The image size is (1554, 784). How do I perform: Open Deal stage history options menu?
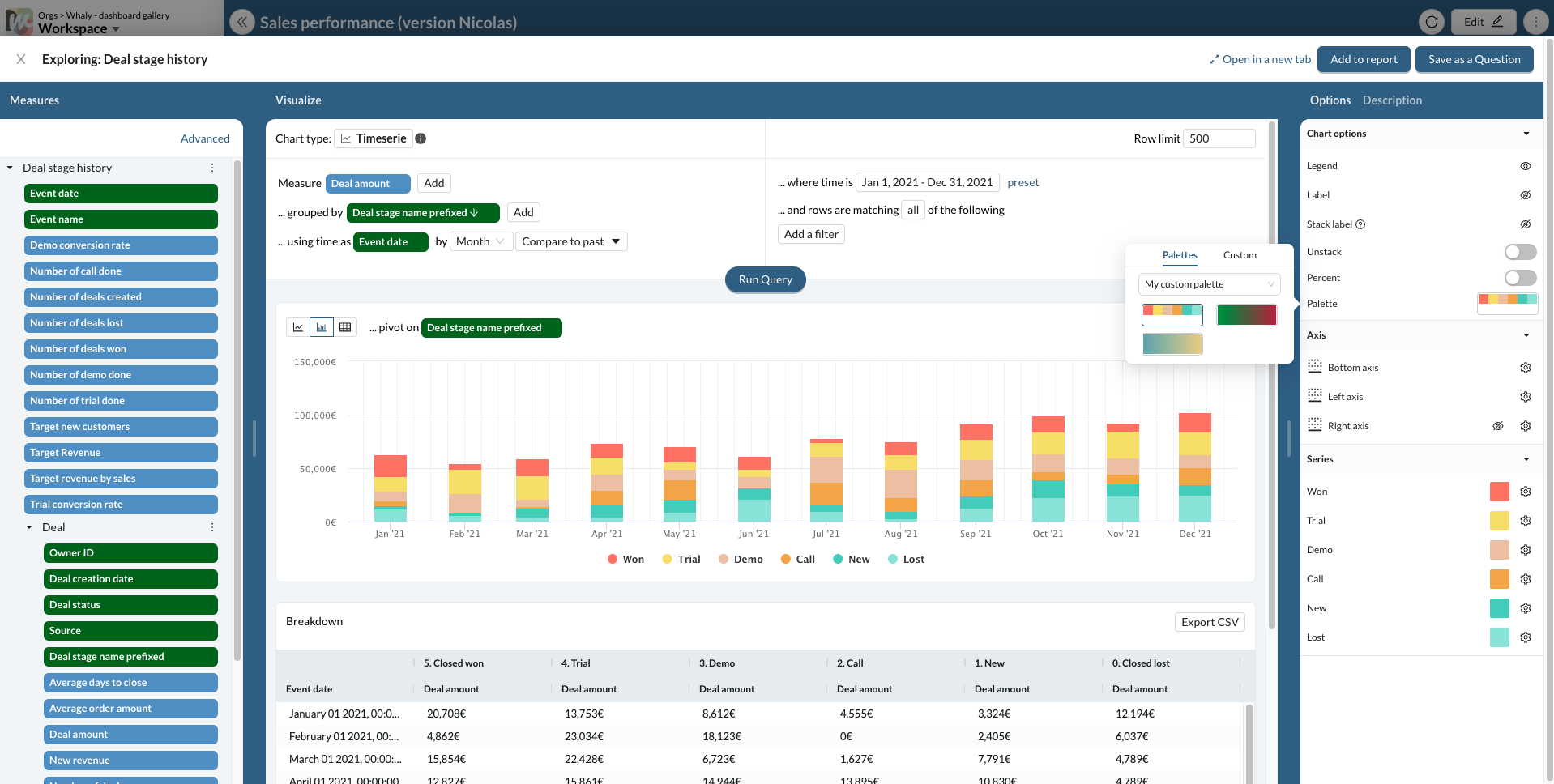212,168
